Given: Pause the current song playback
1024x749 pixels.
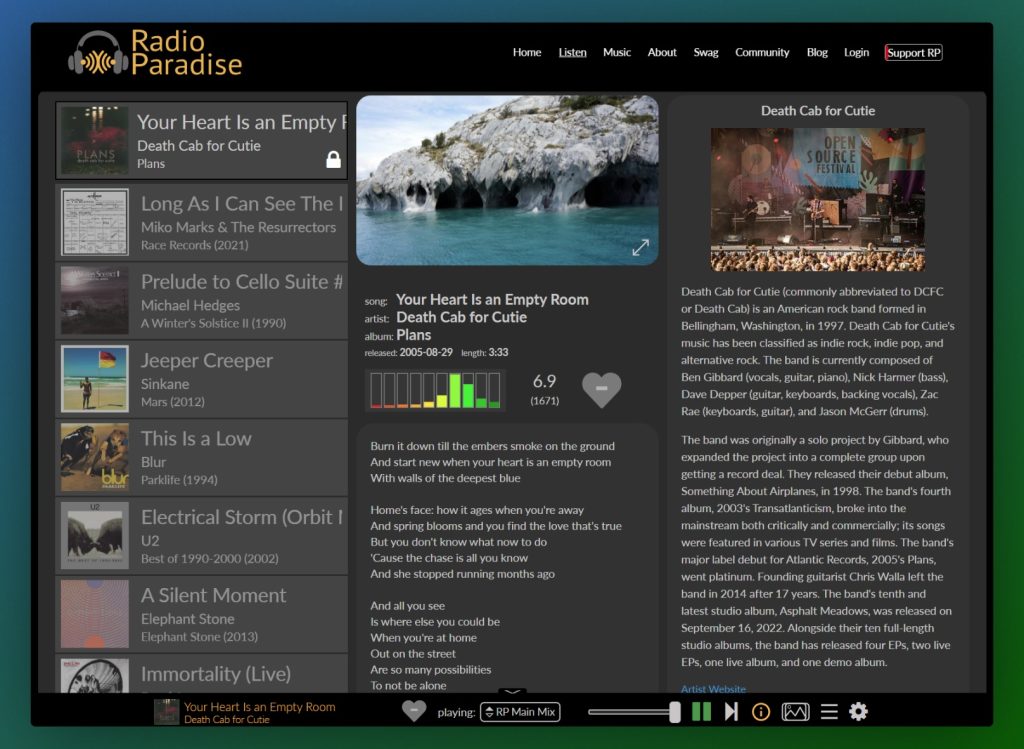Looking at the screenshot, I should point(701,712).
